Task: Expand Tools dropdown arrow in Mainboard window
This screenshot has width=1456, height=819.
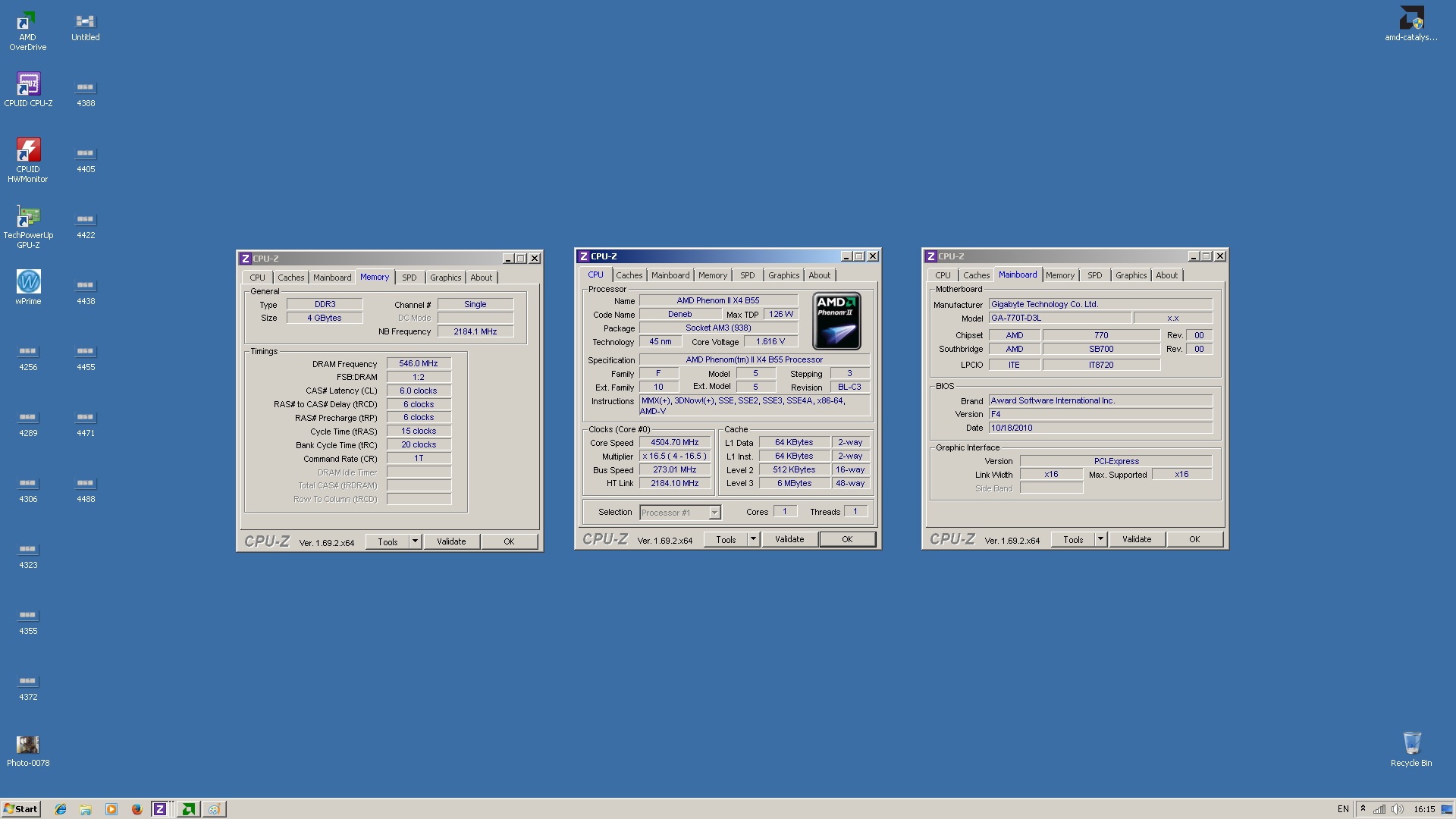Action: [1100, 539]
